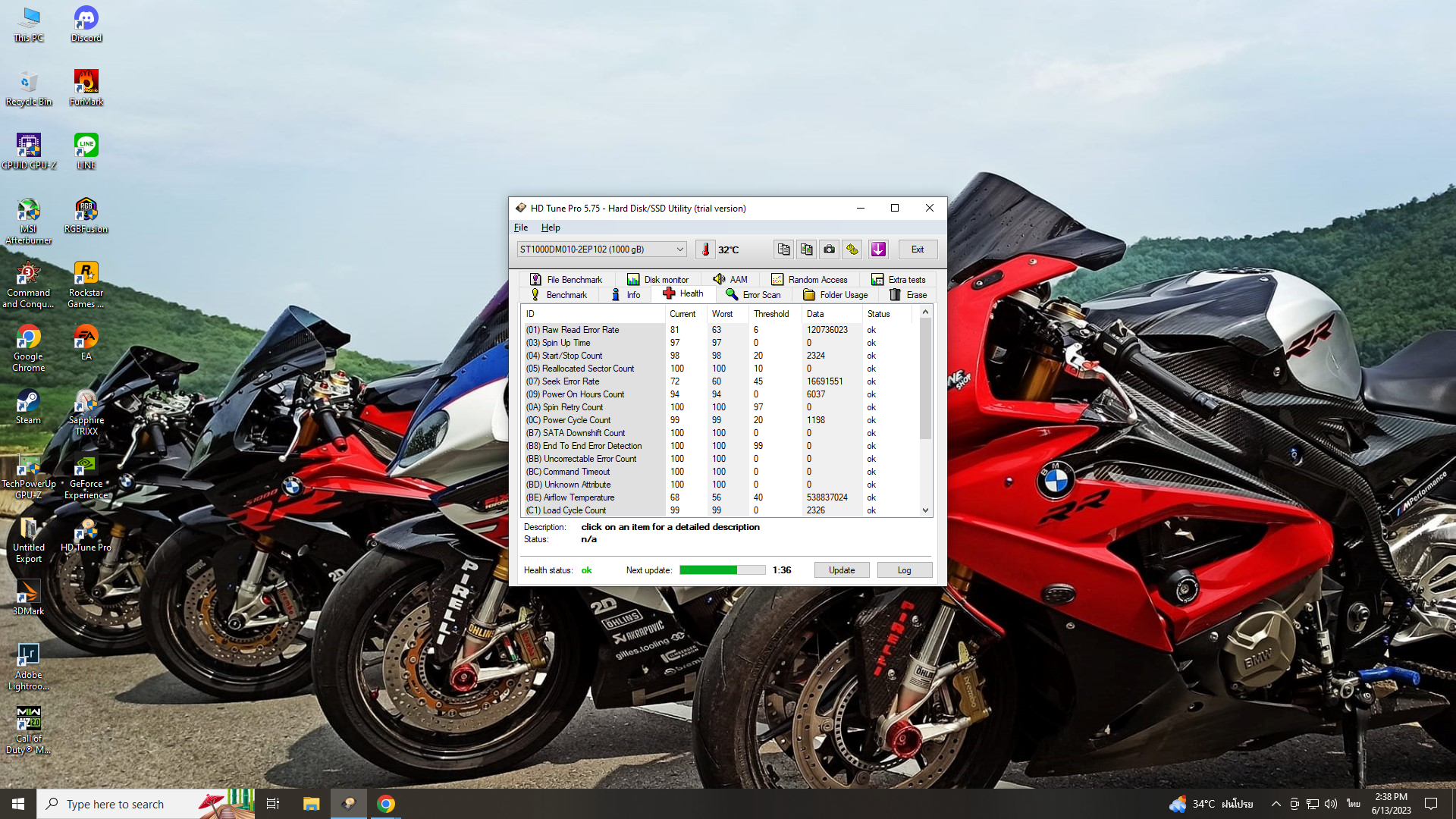This screenshot has width=1456, height=819.
Task: Select the Reallocated Sector Count row
Action: click(x=588, y=369)
